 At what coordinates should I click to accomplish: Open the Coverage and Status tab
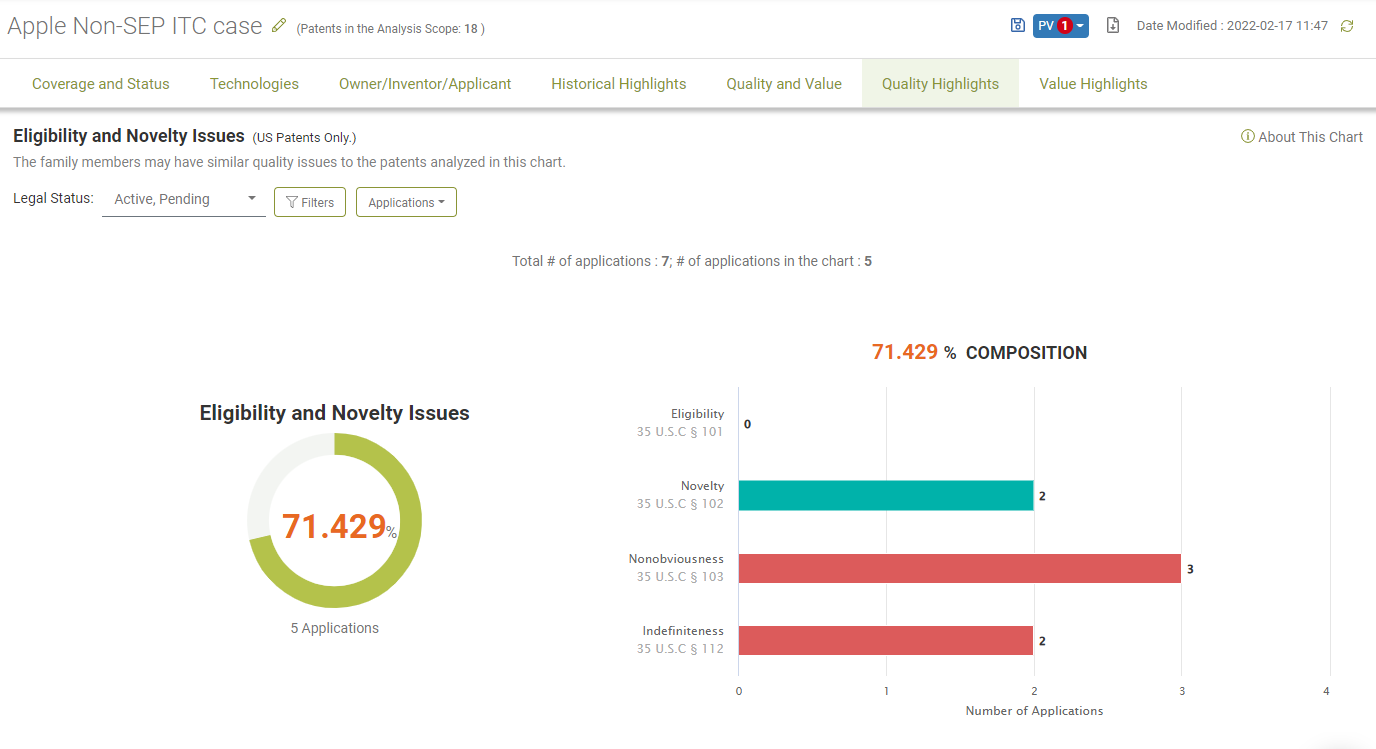(x=101, y=84)
